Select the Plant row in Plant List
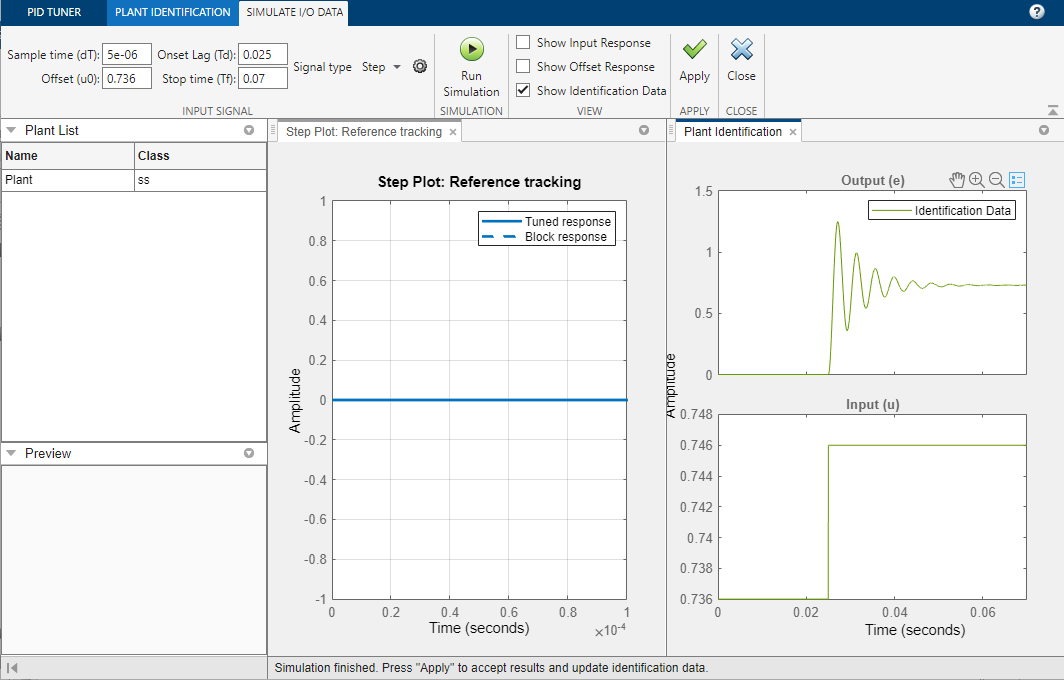The width and height of the screenshot is (1064, 680). pyautogui.click(x=134, y=180)
